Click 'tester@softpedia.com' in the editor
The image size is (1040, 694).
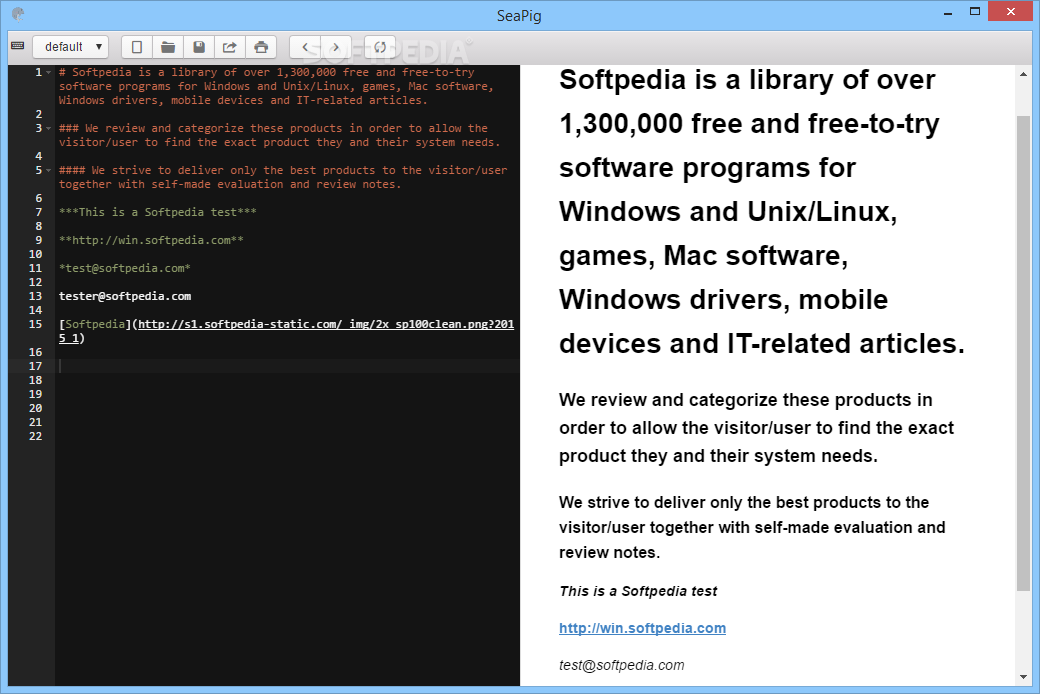(x=125, y=297)
